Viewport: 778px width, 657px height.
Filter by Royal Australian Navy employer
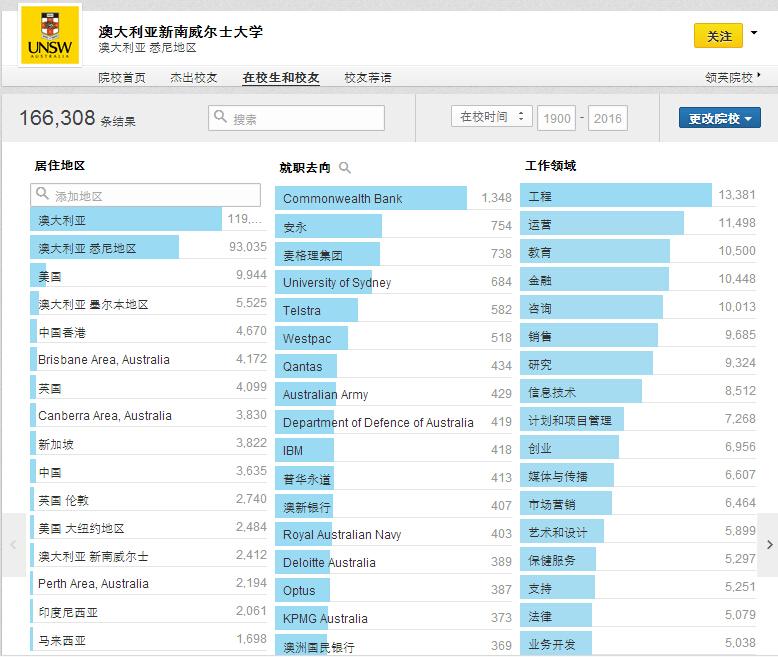tap(393, 534)
